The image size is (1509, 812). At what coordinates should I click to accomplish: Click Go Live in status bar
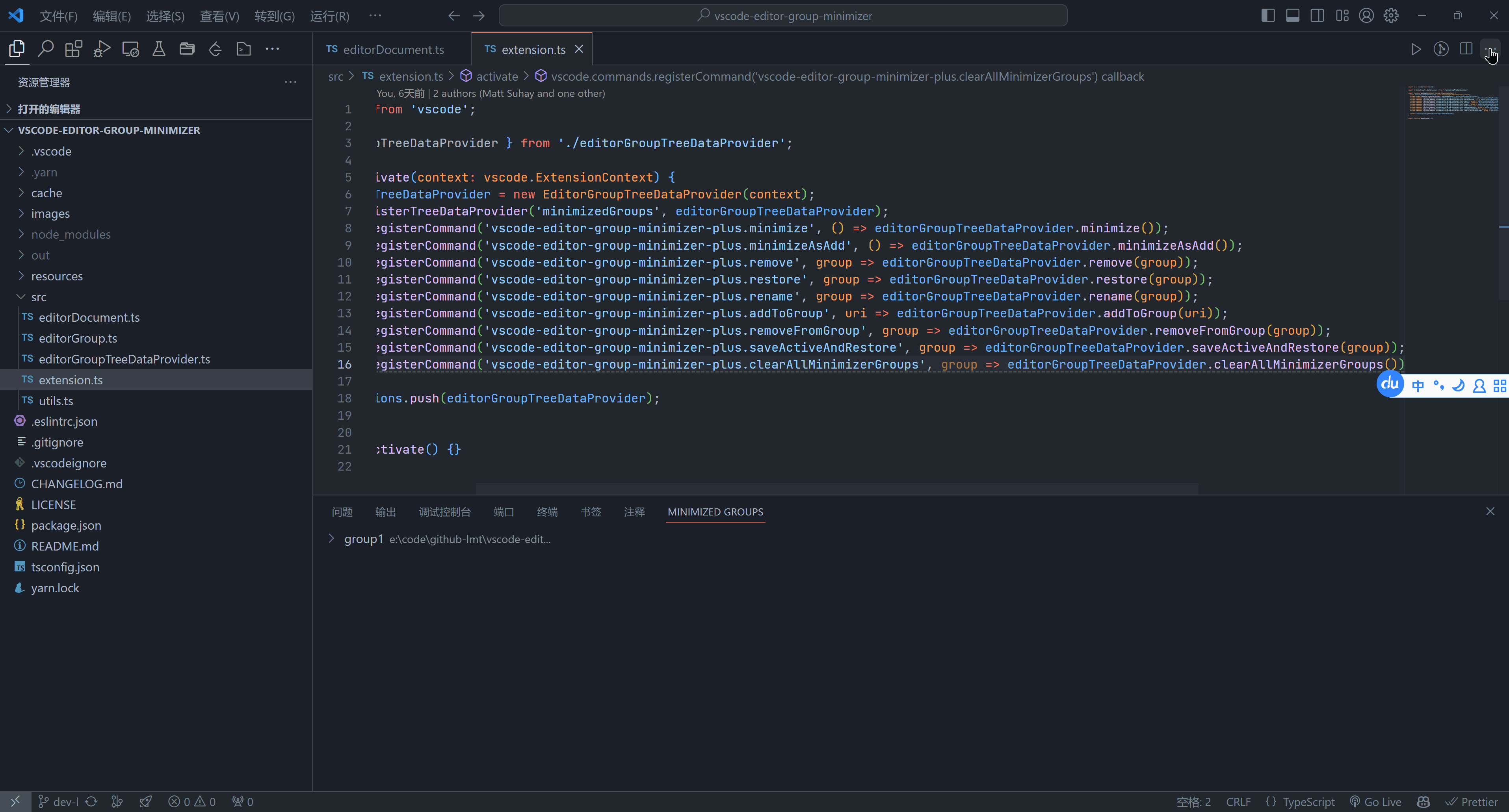pos(1375,801)
